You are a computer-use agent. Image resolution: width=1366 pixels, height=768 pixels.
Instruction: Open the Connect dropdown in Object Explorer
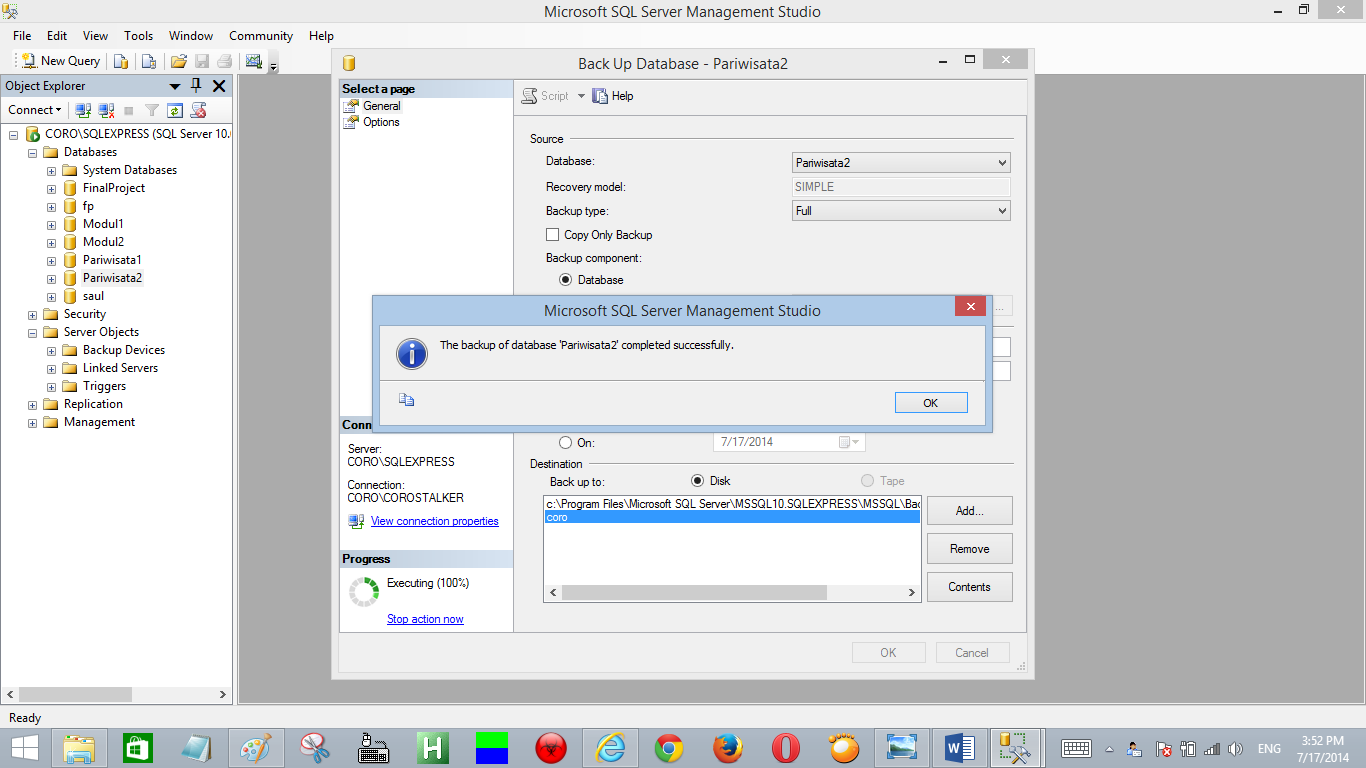pyautogui.click(x=35, y=110)
